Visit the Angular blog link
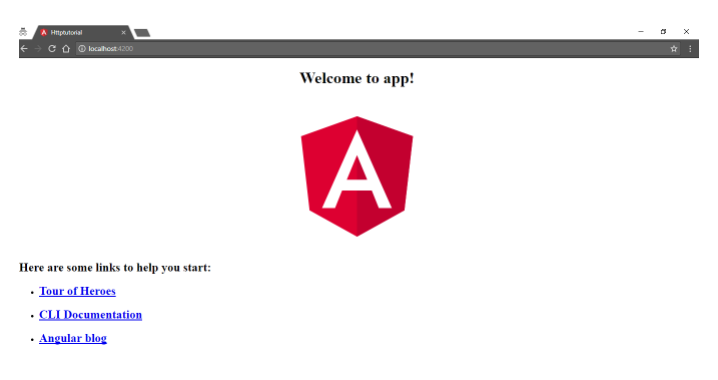The width and height of the screenshot is (718, 380). pos(73,338)
